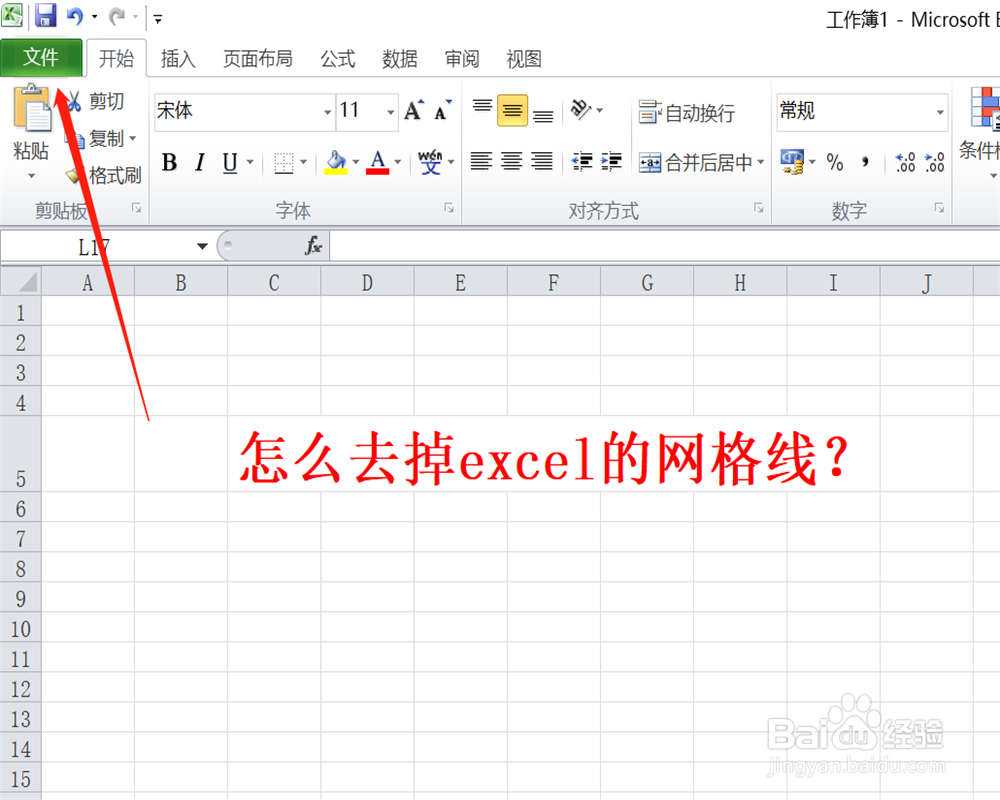Click the 格式刷 Format Painter button
Viewport: 1000px width, 800px height.
[104, 175]
